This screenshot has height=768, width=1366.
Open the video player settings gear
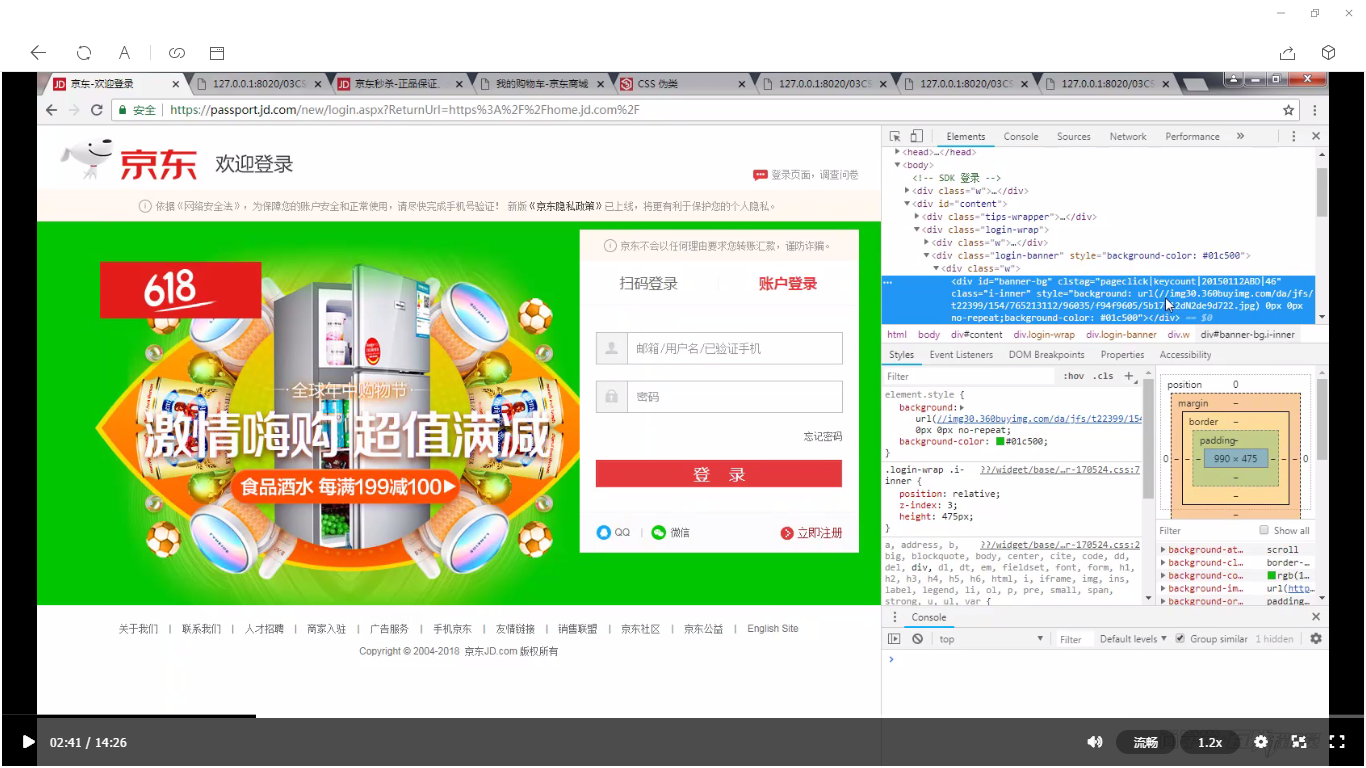[1261, 742]
